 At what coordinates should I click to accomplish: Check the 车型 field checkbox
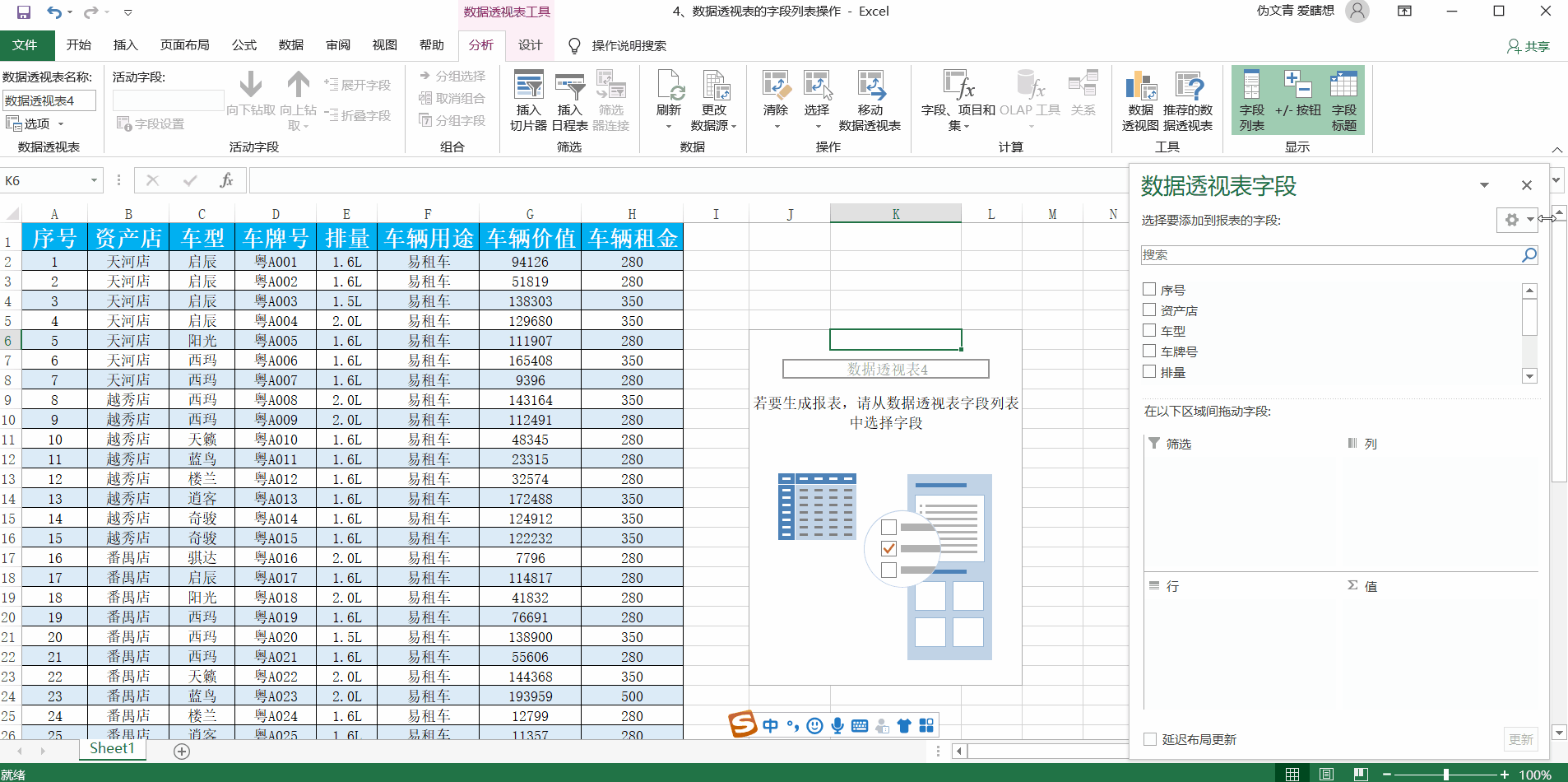(x=1149, y=330)
